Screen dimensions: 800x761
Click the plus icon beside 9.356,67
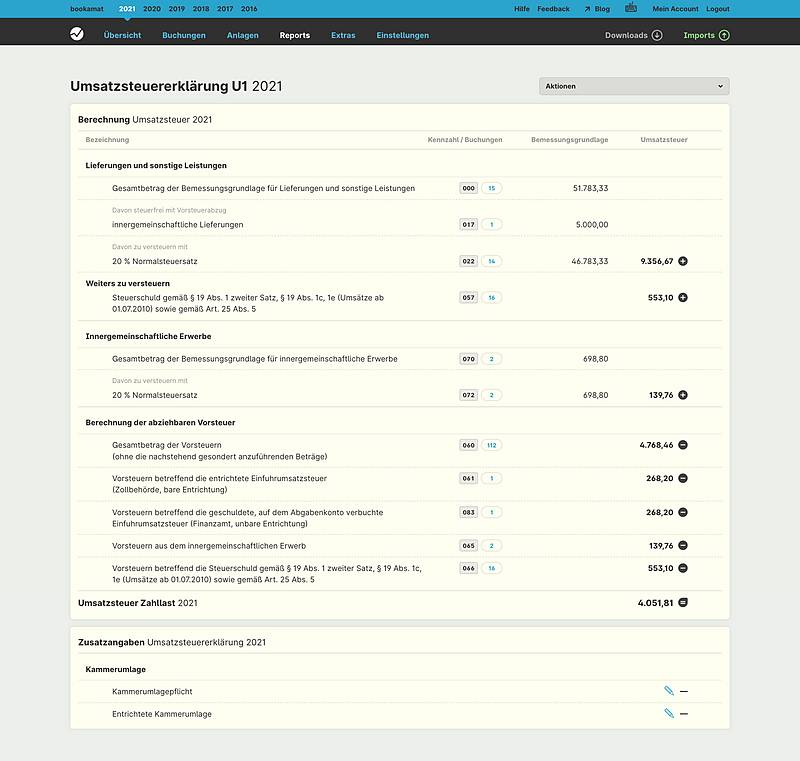[683, 261]
